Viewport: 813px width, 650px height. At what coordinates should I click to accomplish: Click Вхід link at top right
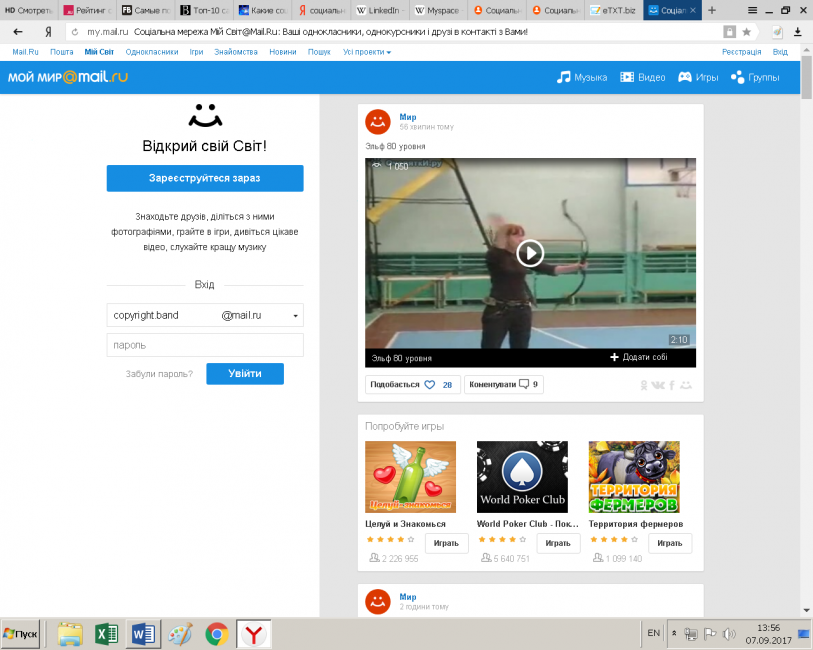pyautogui.click(x=780, y=52)
